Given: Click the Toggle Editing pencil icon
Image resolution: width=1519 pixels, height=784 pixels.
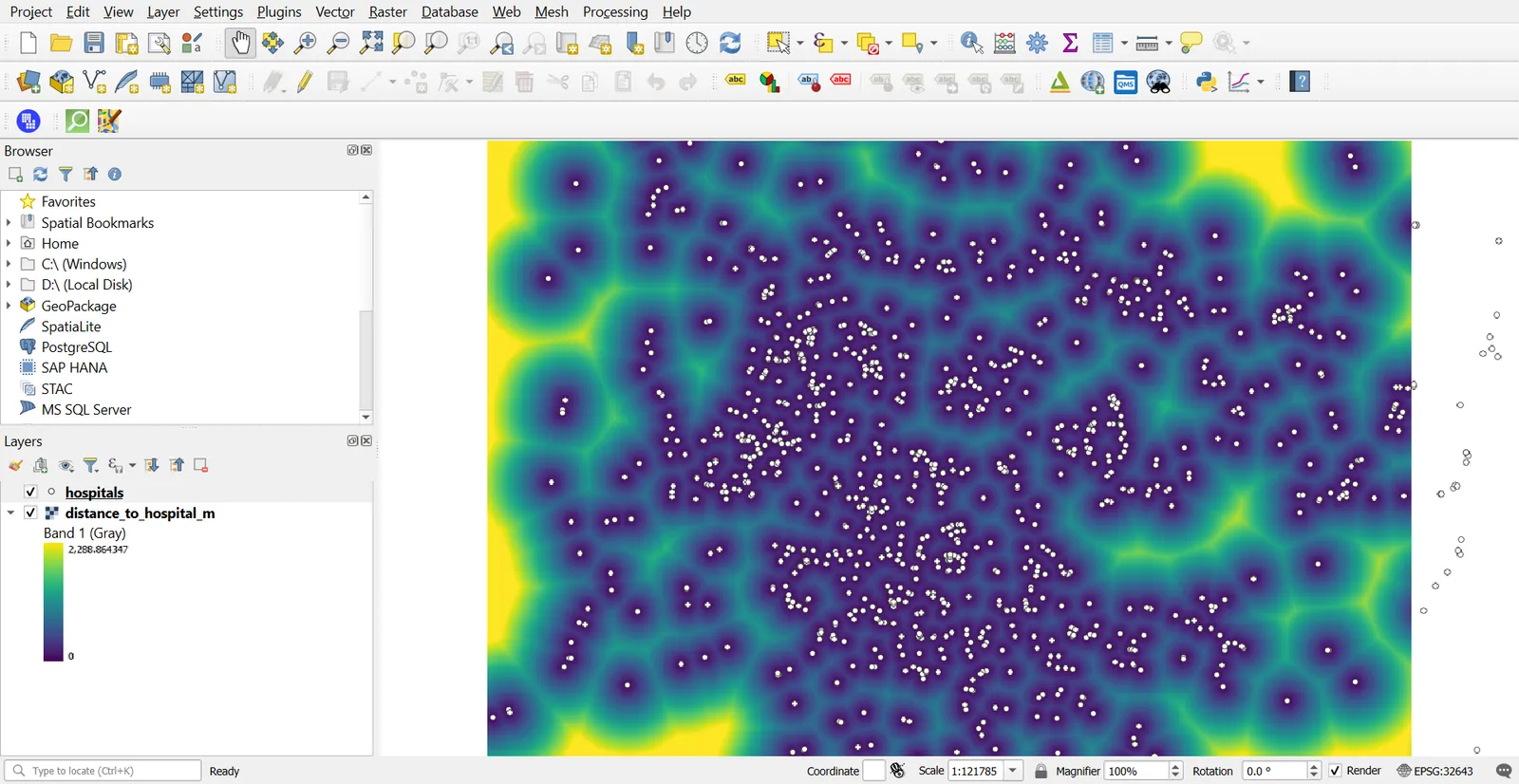Looking at the screenshot, I should pos(305,83).
